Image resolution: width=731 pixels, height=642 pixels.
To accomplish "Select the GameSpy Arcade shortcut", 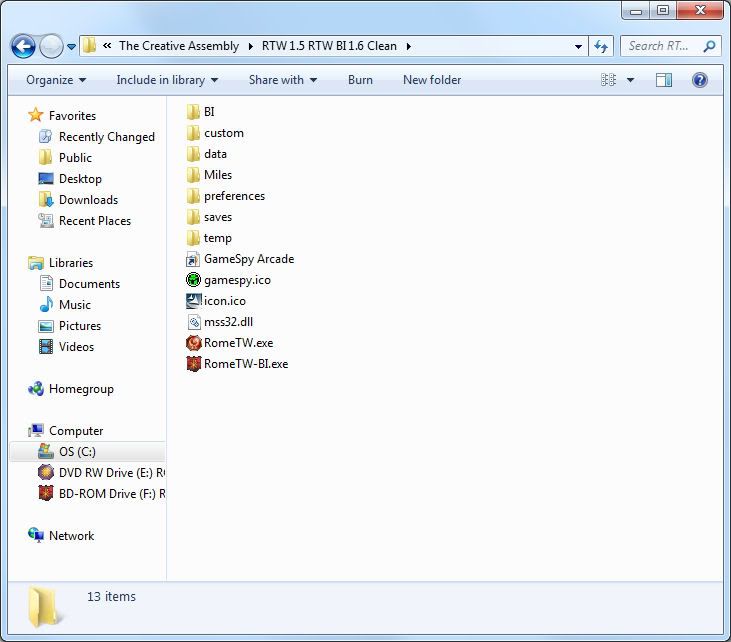I will pyautogui.click(x=248, y=259).
